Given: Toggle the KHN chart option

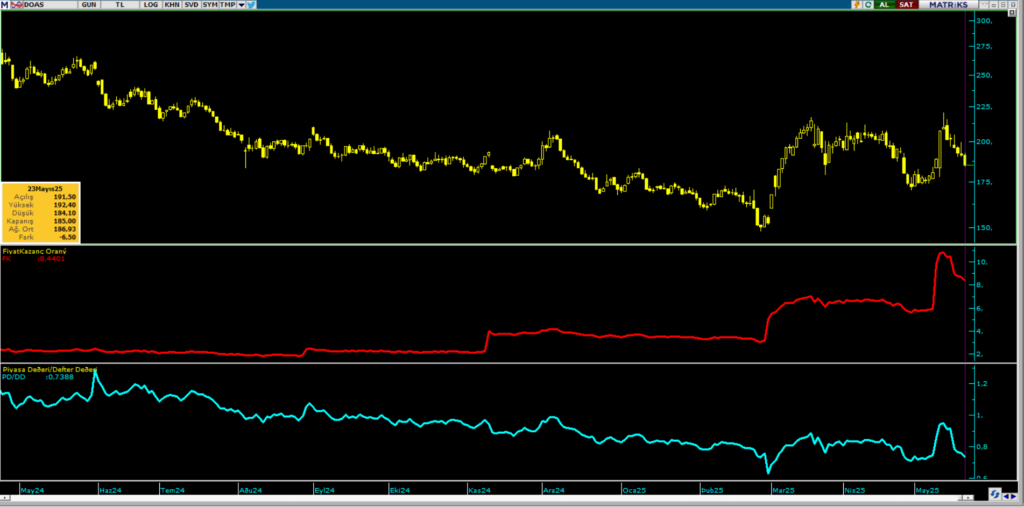Looking at the screenshot, I should [x=172, y=5].
